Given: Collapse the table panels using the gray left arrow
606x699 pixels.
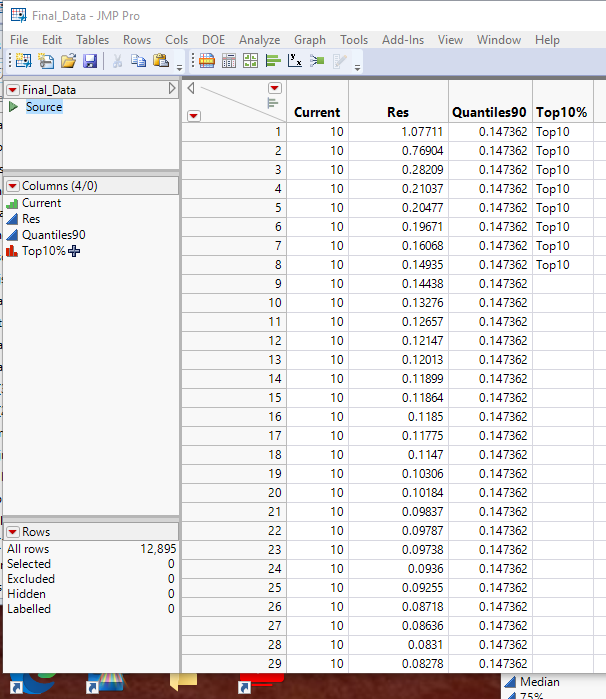Looking at the screenshot, I should tap(192, 89).
